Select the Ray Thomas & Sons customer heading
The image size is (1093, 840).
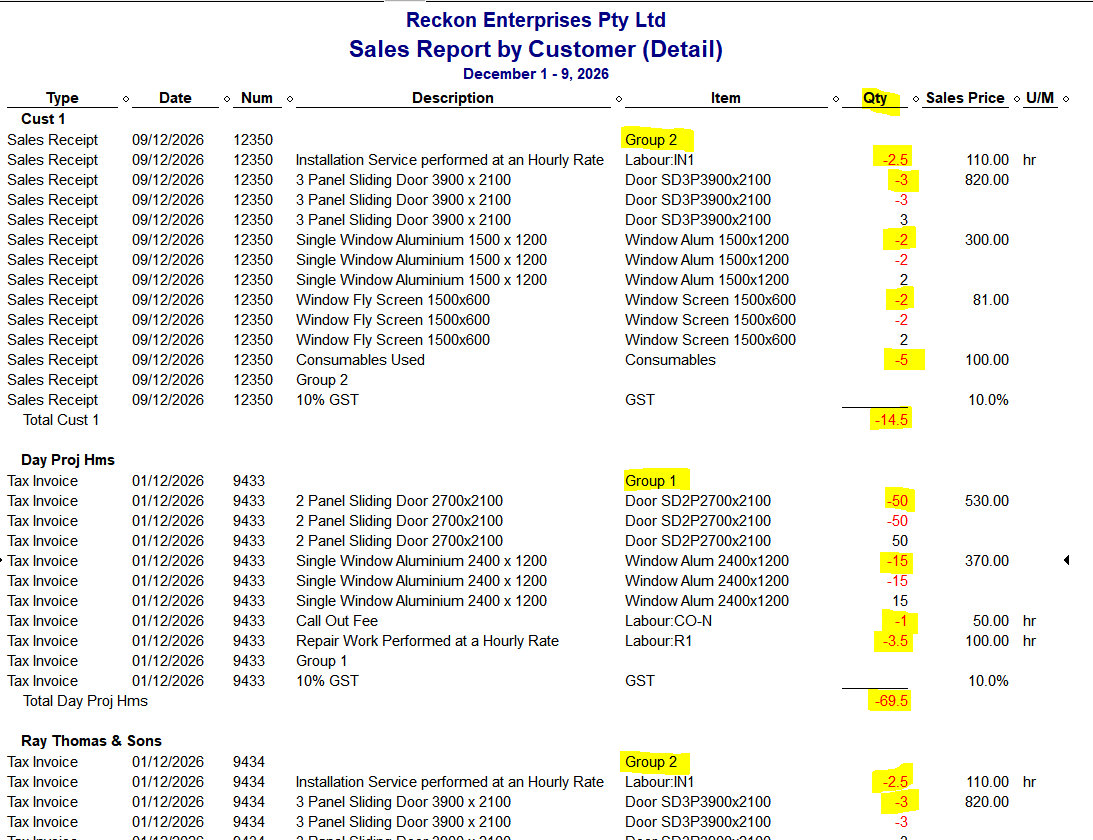pyautogui.click(x=91, y=741)
